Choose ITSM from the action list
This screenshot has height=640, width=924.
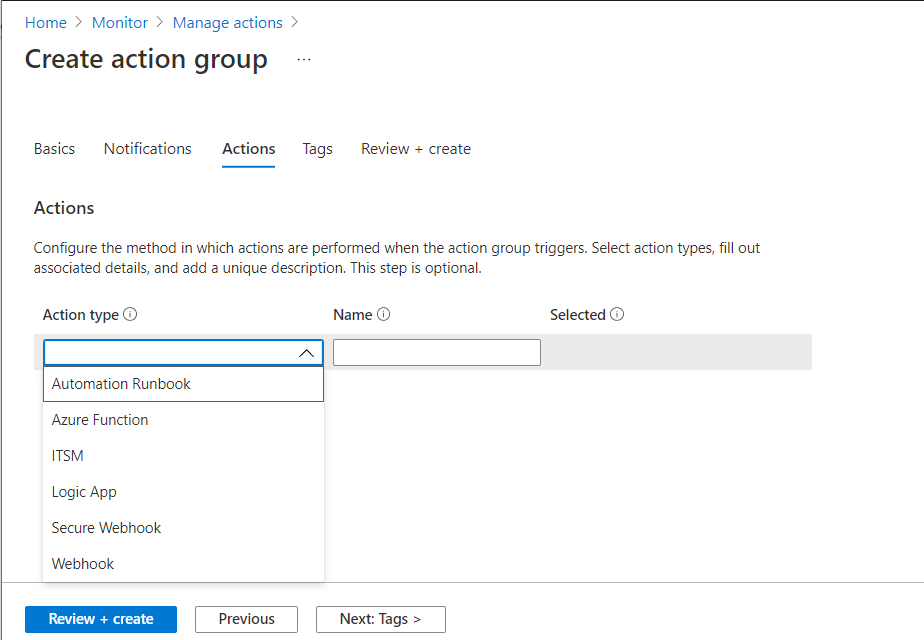pyautogui.click(x=183, y=456)
